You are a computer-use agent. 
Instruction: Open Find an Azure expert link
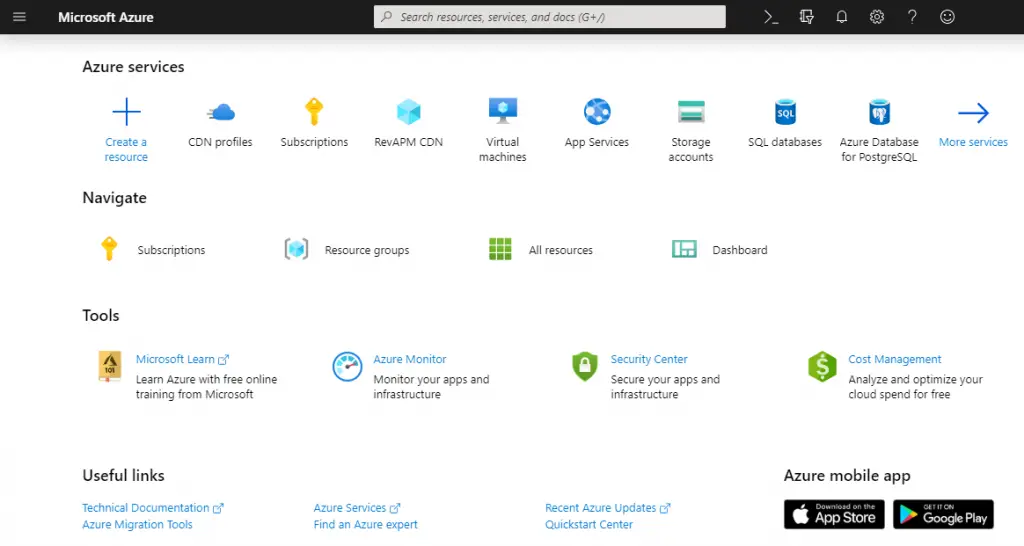coord(365,524)
